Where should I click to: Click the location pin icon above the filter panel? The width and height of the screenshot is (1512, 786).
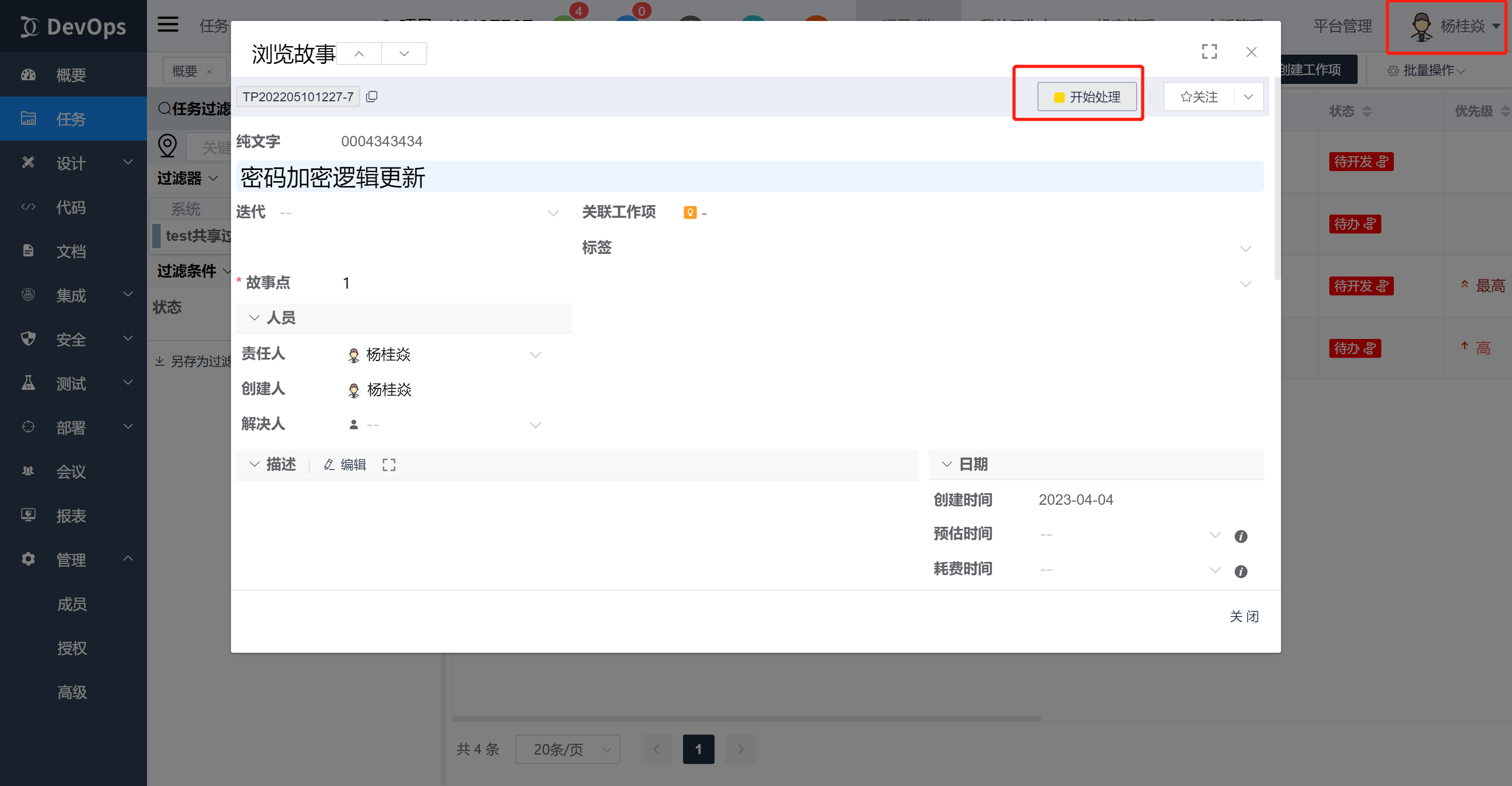coord(167,146)
